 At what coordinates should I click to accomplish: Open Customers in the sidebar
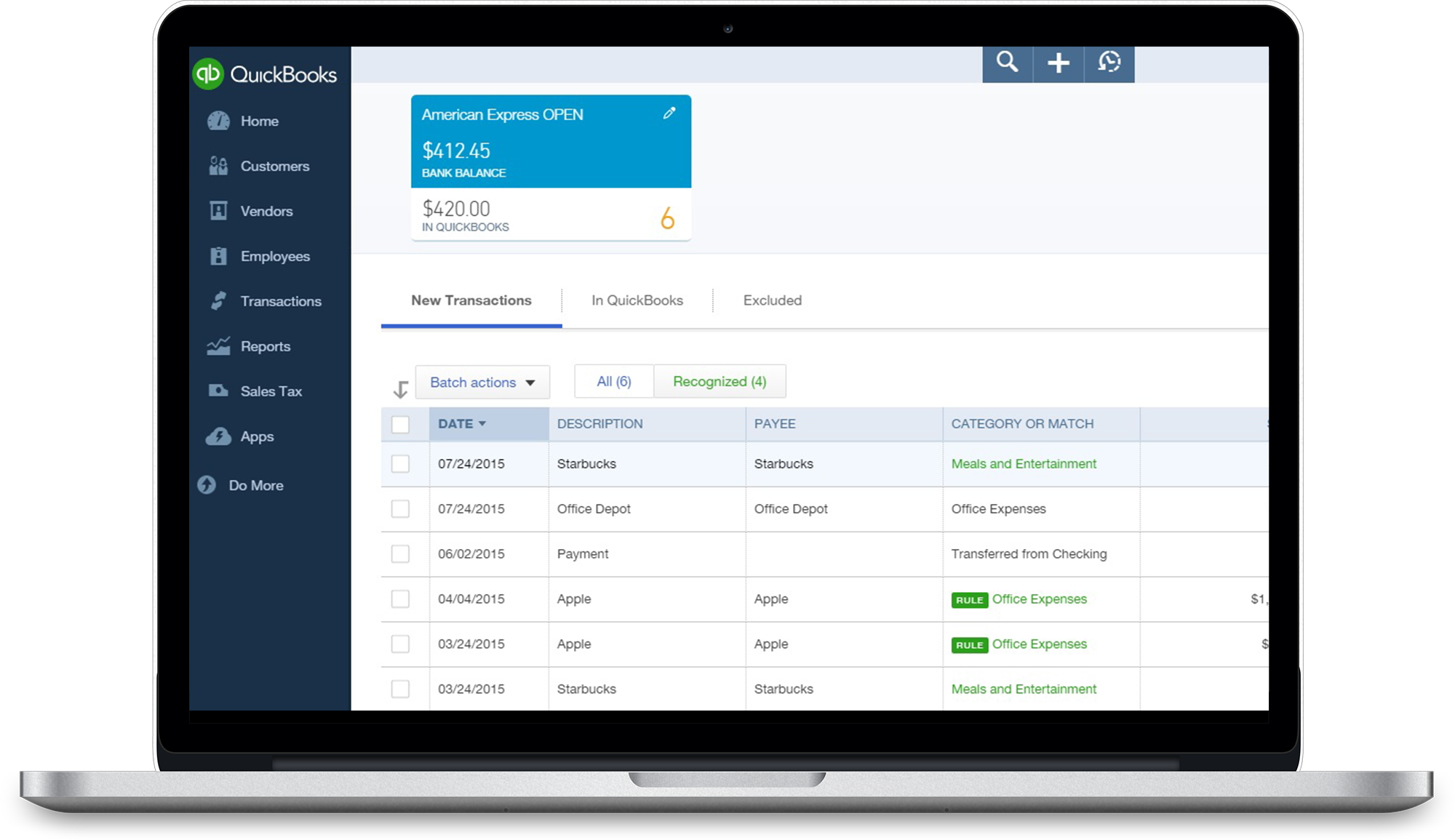pos(275,167)
